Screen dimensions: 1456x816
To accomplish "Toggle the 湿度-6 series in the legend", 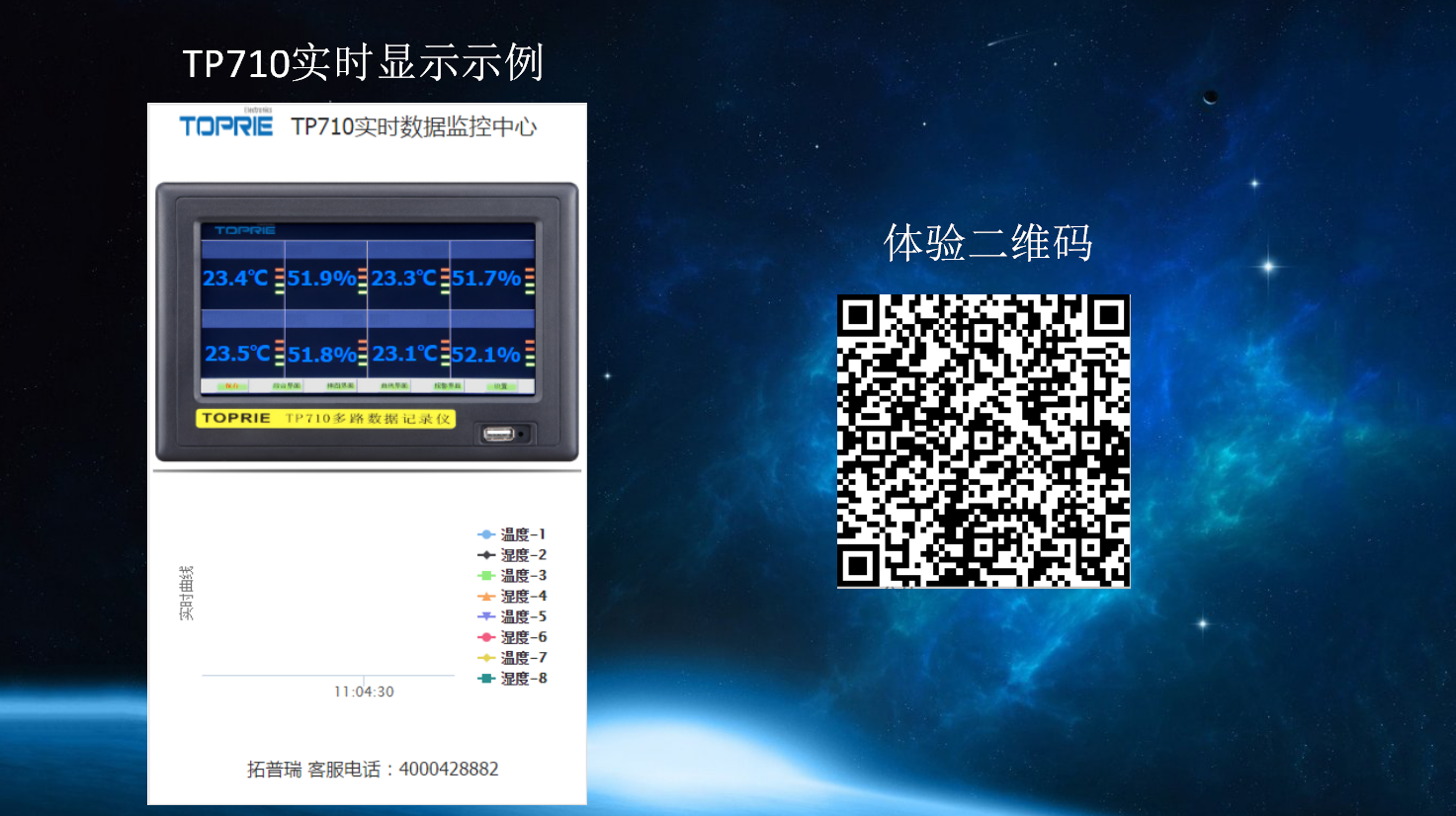I will [512, 637].
